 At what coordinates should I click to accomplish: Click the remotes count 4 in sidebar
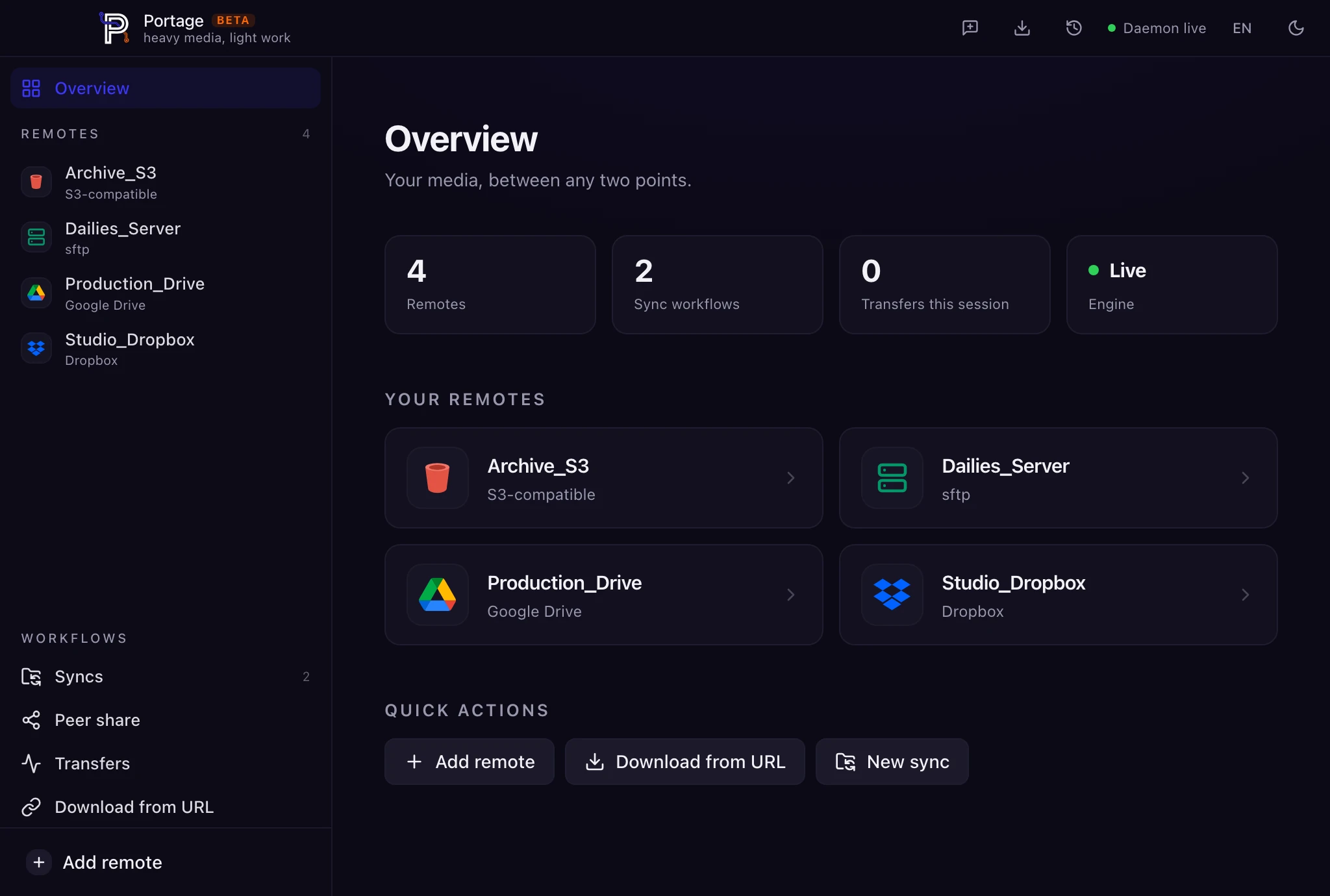click(x=306, y=134)
